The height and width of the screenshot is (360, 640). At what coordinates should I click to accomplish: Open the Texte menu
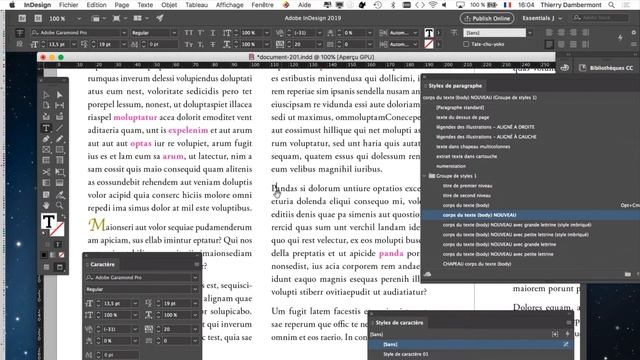[x=145, y=5]
